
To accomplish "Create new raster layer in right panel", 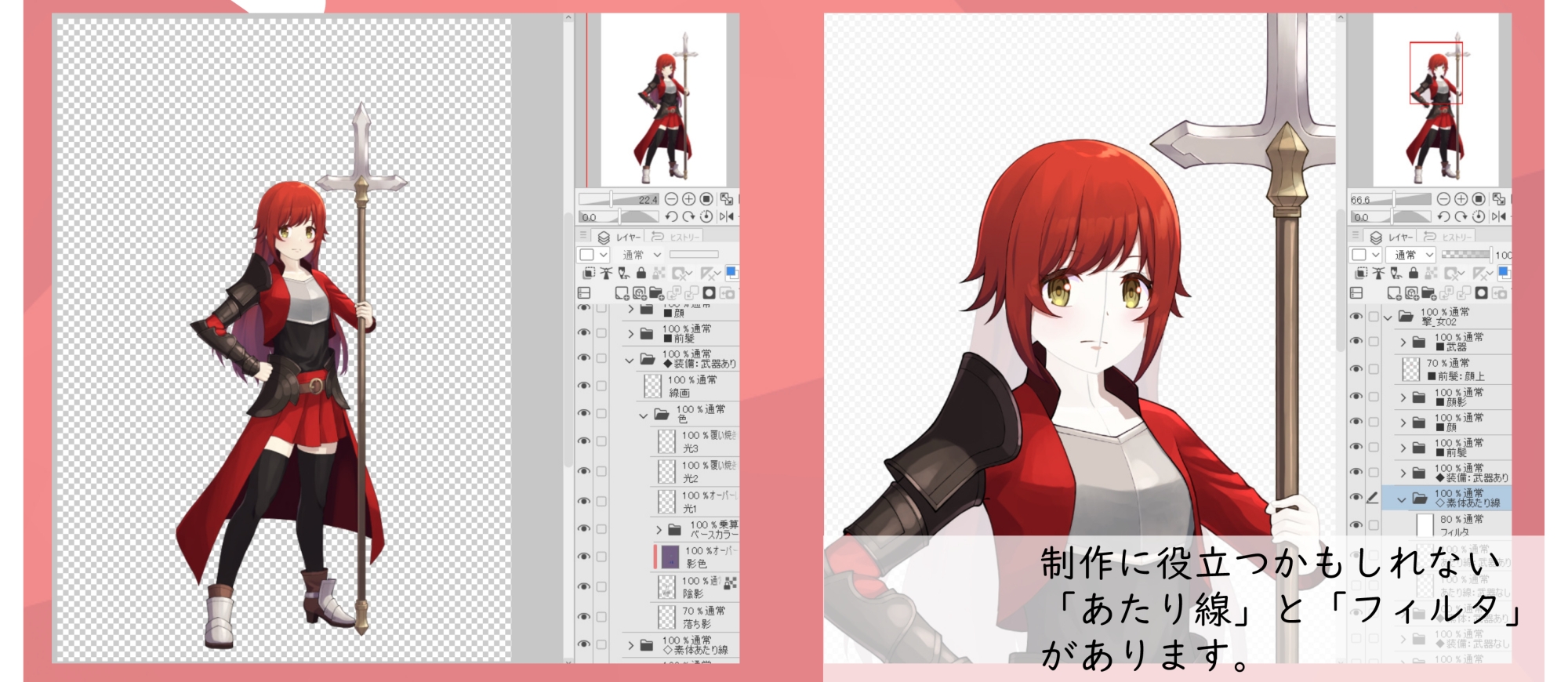I will tap(1394, 293).
